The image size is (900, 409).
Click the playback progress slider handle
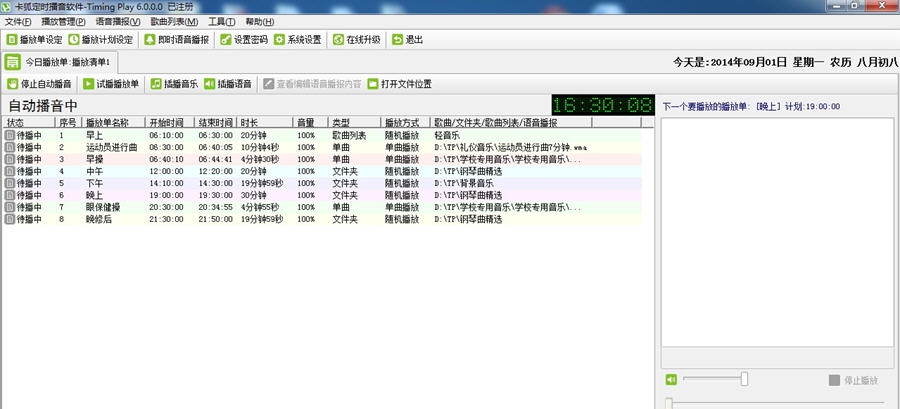pyautogui.click(x=669, y=403)
